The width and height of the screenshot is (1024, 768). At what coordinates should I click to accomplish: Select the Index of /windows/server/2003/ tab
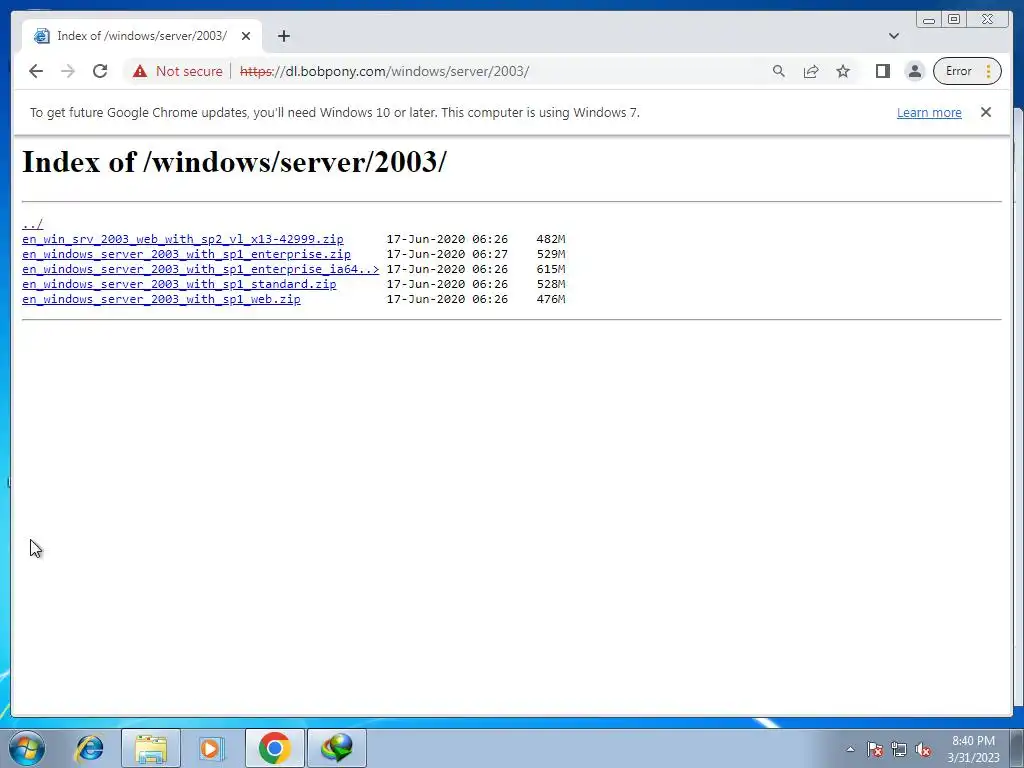(x=142, y=36)
